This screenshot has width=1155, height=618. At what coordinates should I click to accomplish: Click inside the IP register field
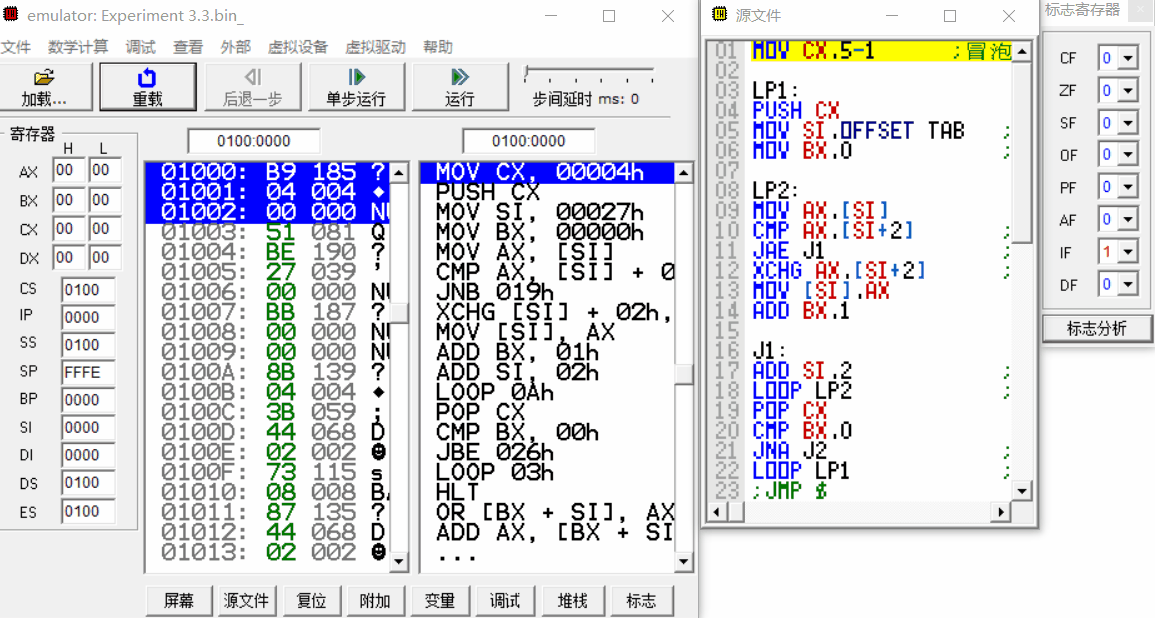[x=87, y=315]
